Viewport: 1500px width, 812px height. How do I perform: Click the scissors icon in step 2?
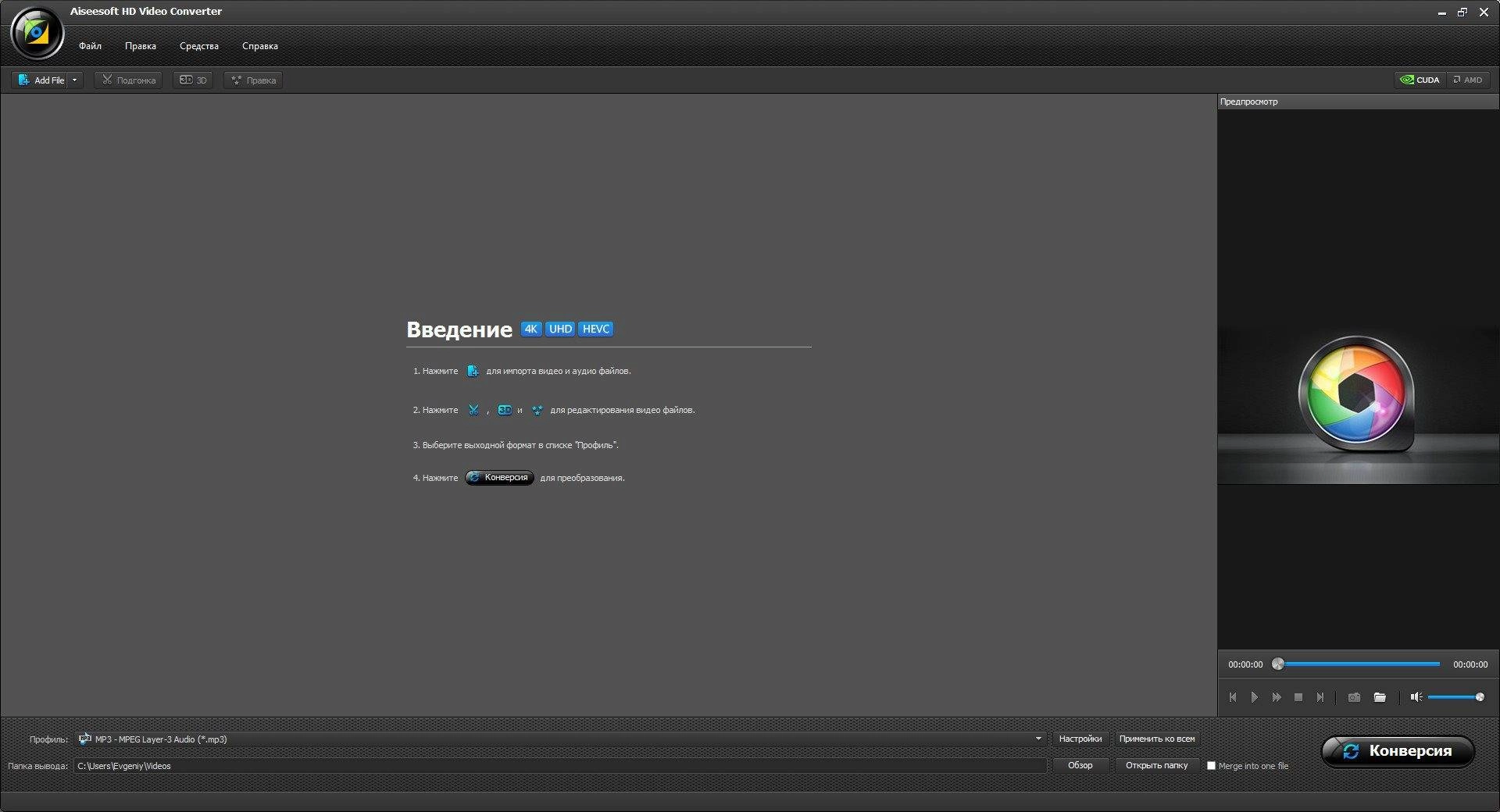point(473,410)
